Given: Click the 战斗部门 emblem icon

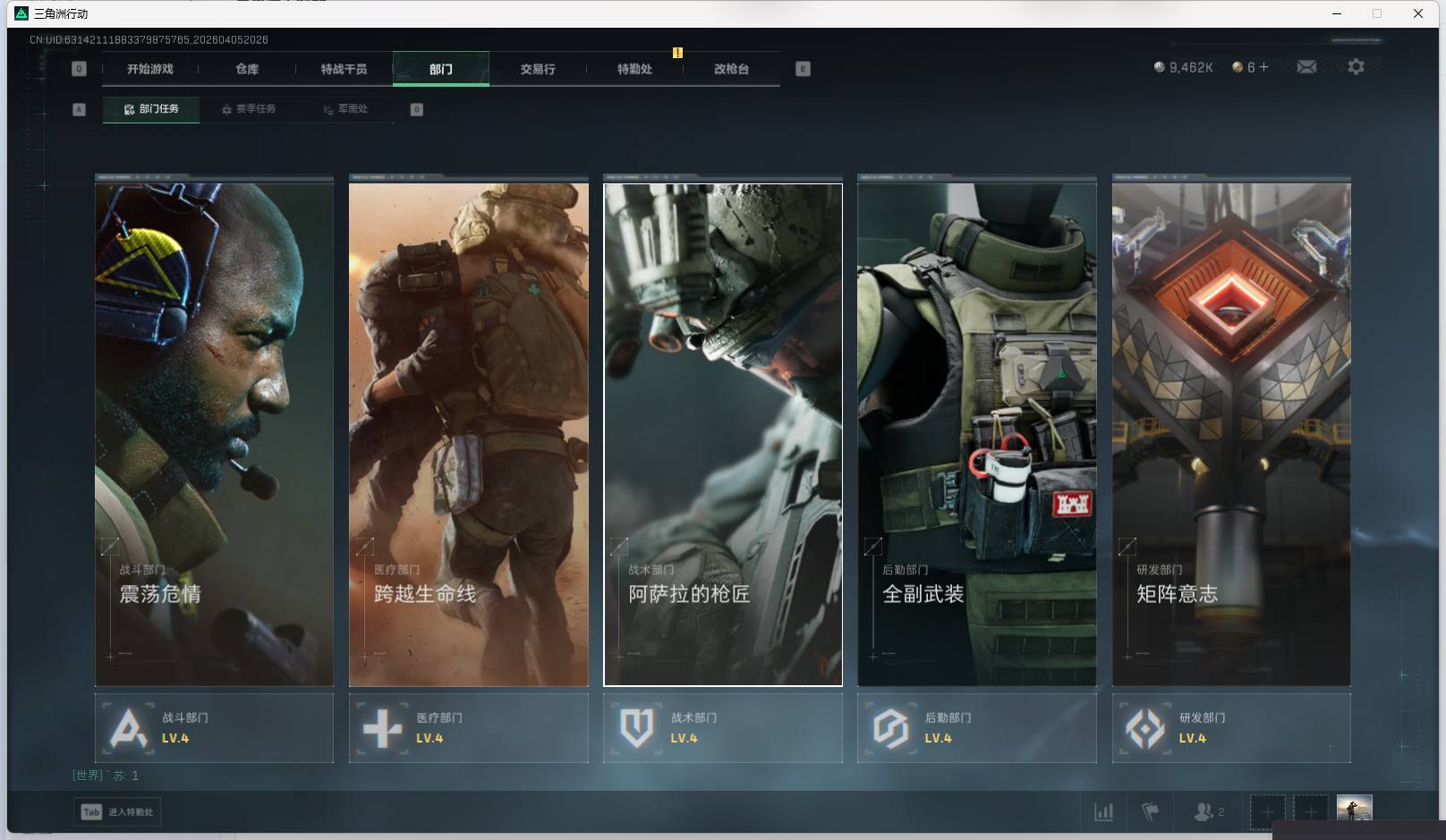Looking at the screenshot, I should (128, 728).
